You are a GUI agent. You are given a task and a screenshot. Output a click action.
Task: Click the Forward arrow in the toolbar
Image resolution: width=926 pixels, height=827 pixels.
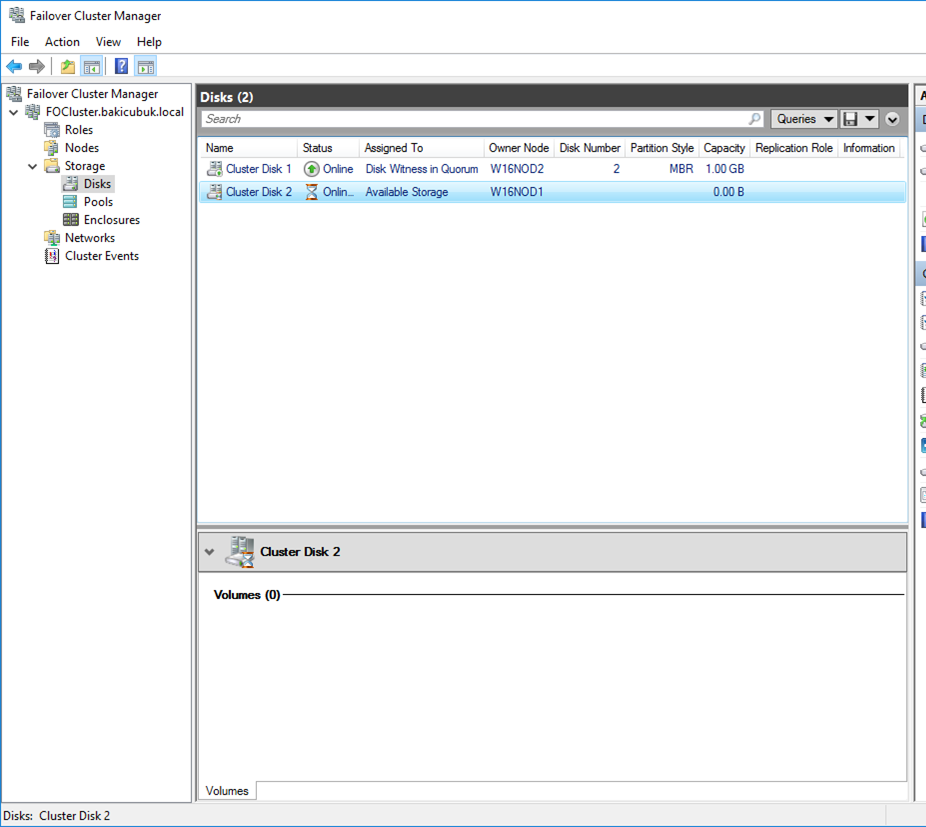37,67
